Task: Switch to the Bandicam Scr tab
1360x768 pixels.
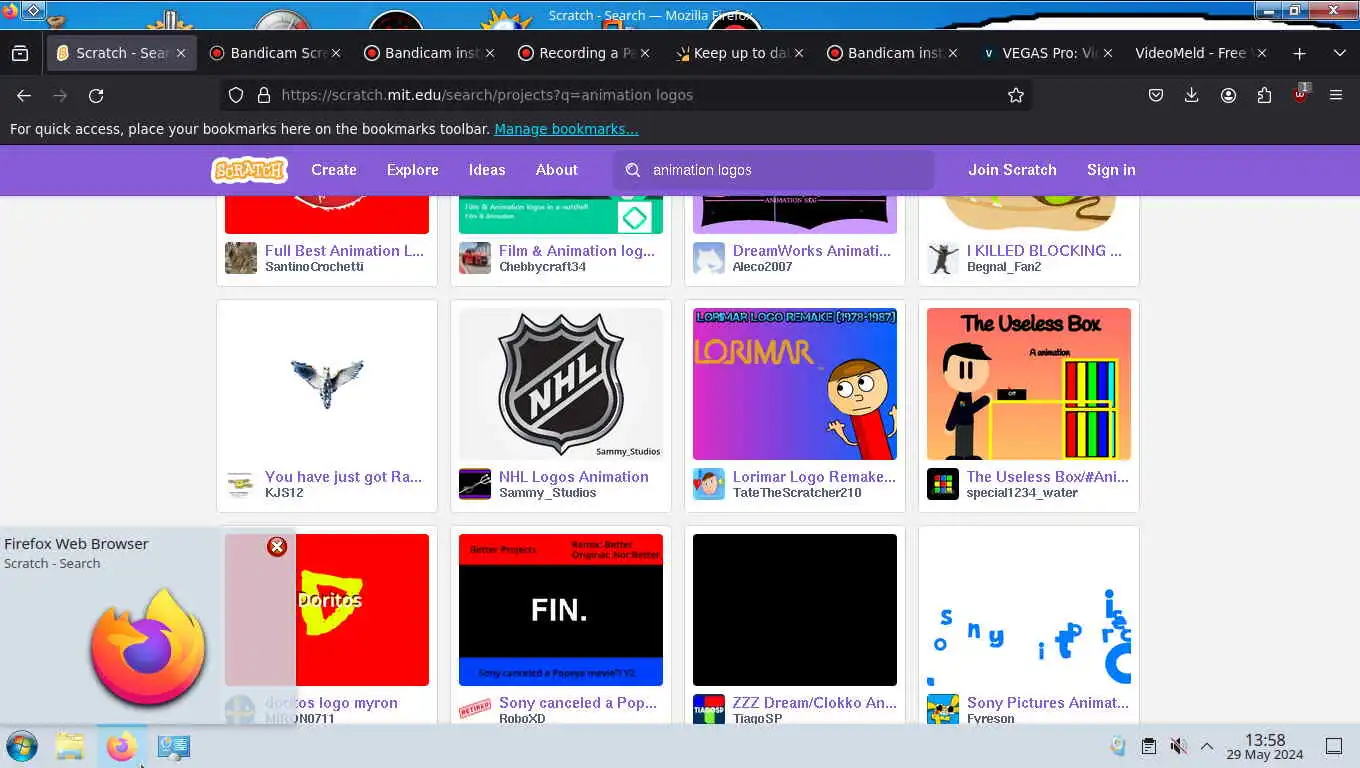Action: coord(276,53)
